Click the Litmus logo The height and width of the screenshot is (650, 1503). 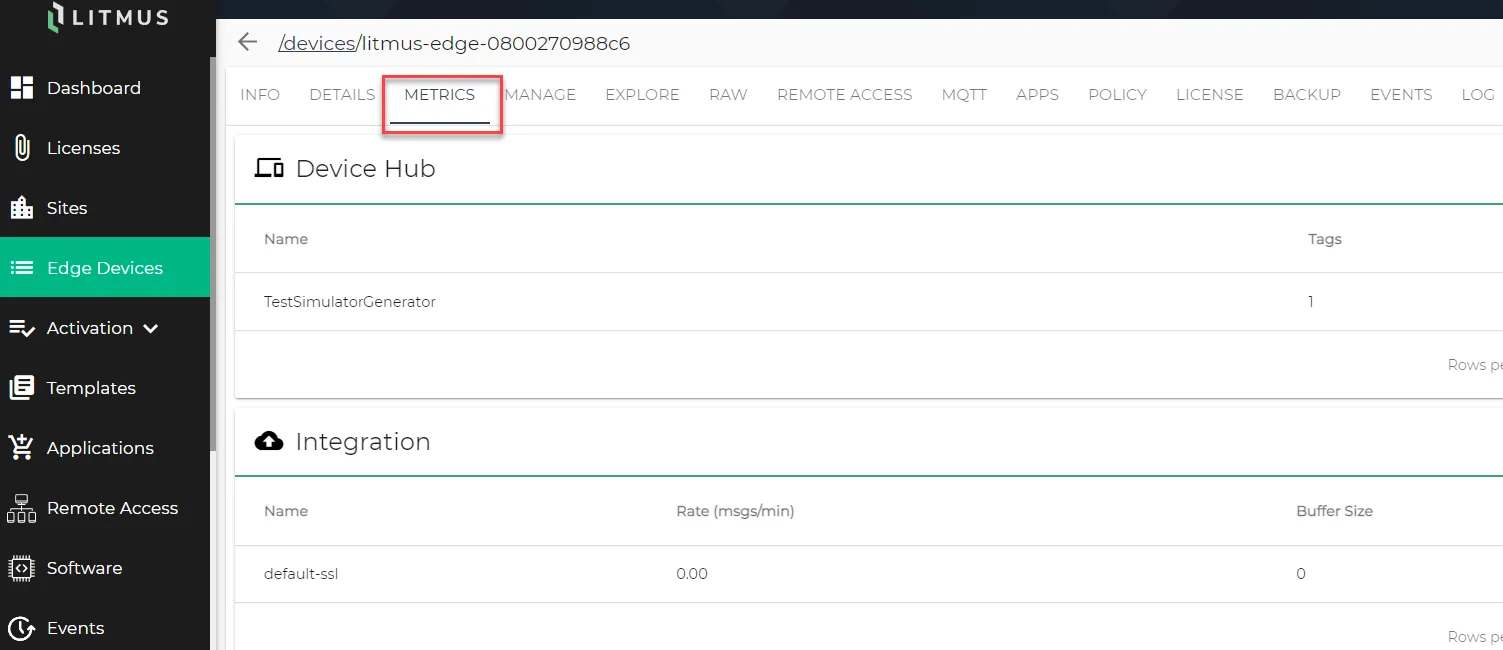[108, 17]
